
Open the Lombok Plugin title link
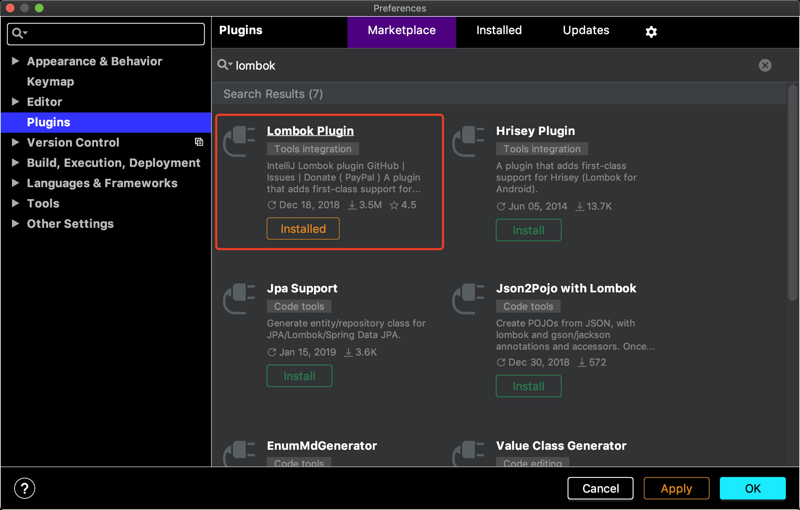coord(310,131)
